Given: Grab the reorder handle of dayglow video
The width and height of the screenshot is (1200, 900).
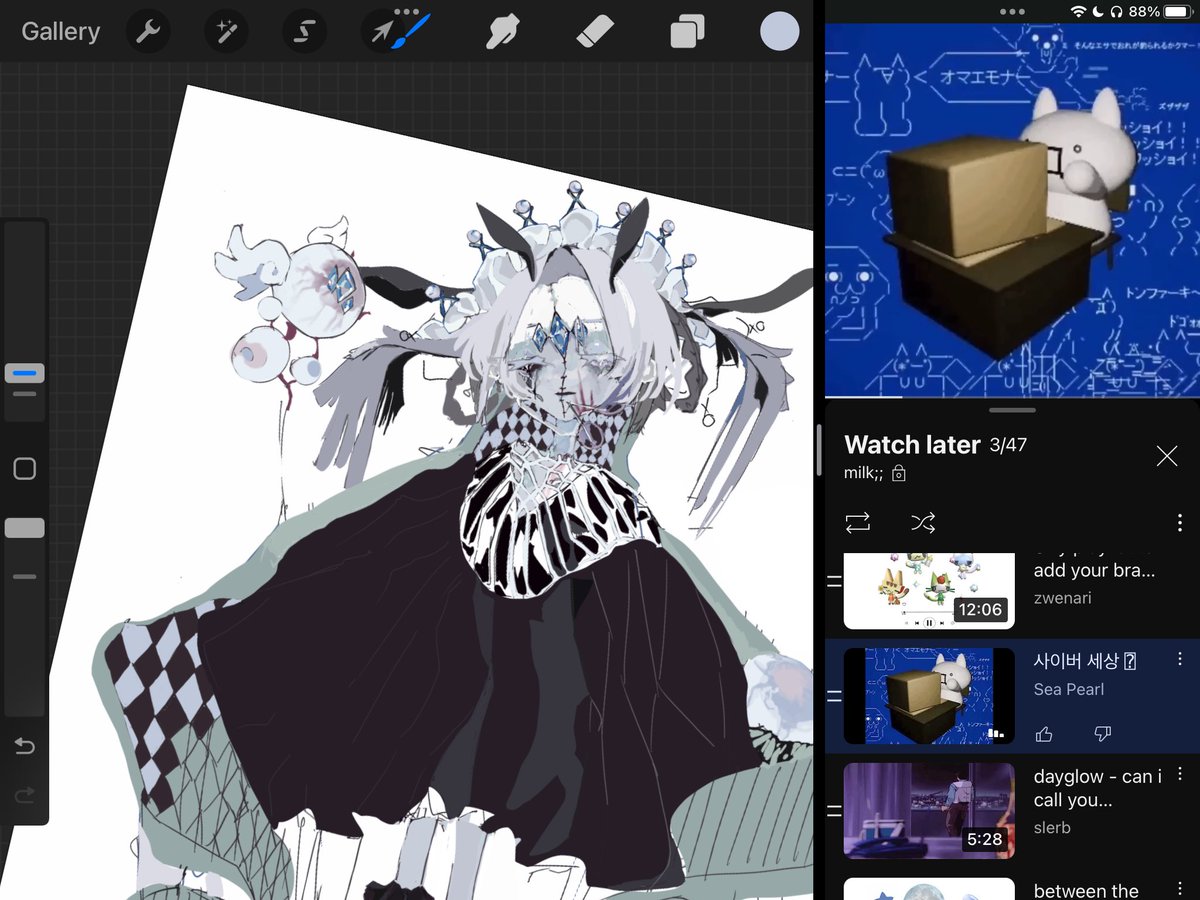Looking at the screenshot, I should tap(834, 810).
